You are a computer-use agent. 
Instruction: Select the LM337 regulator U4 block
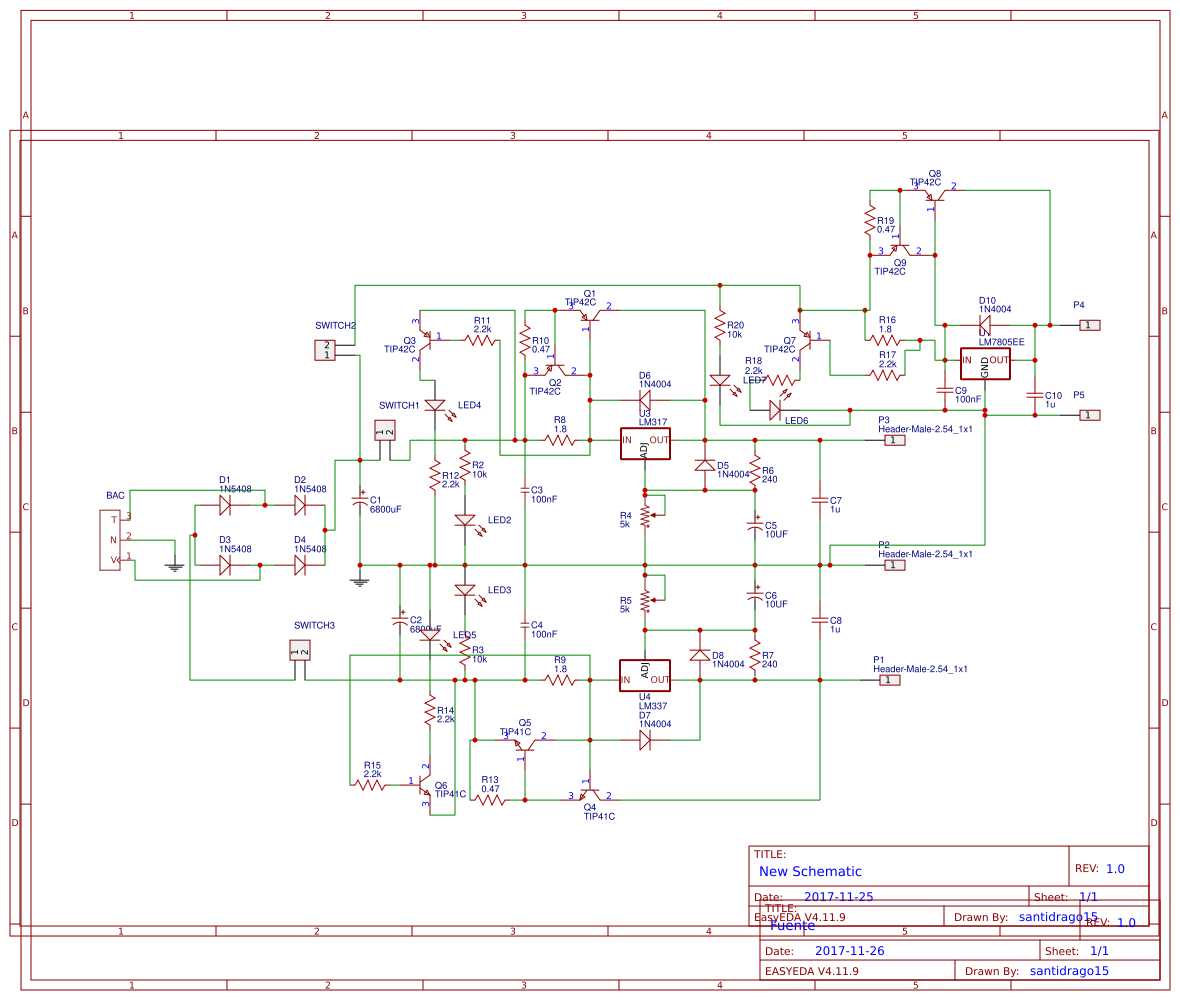pyautogui.click(x=645, y=676)
